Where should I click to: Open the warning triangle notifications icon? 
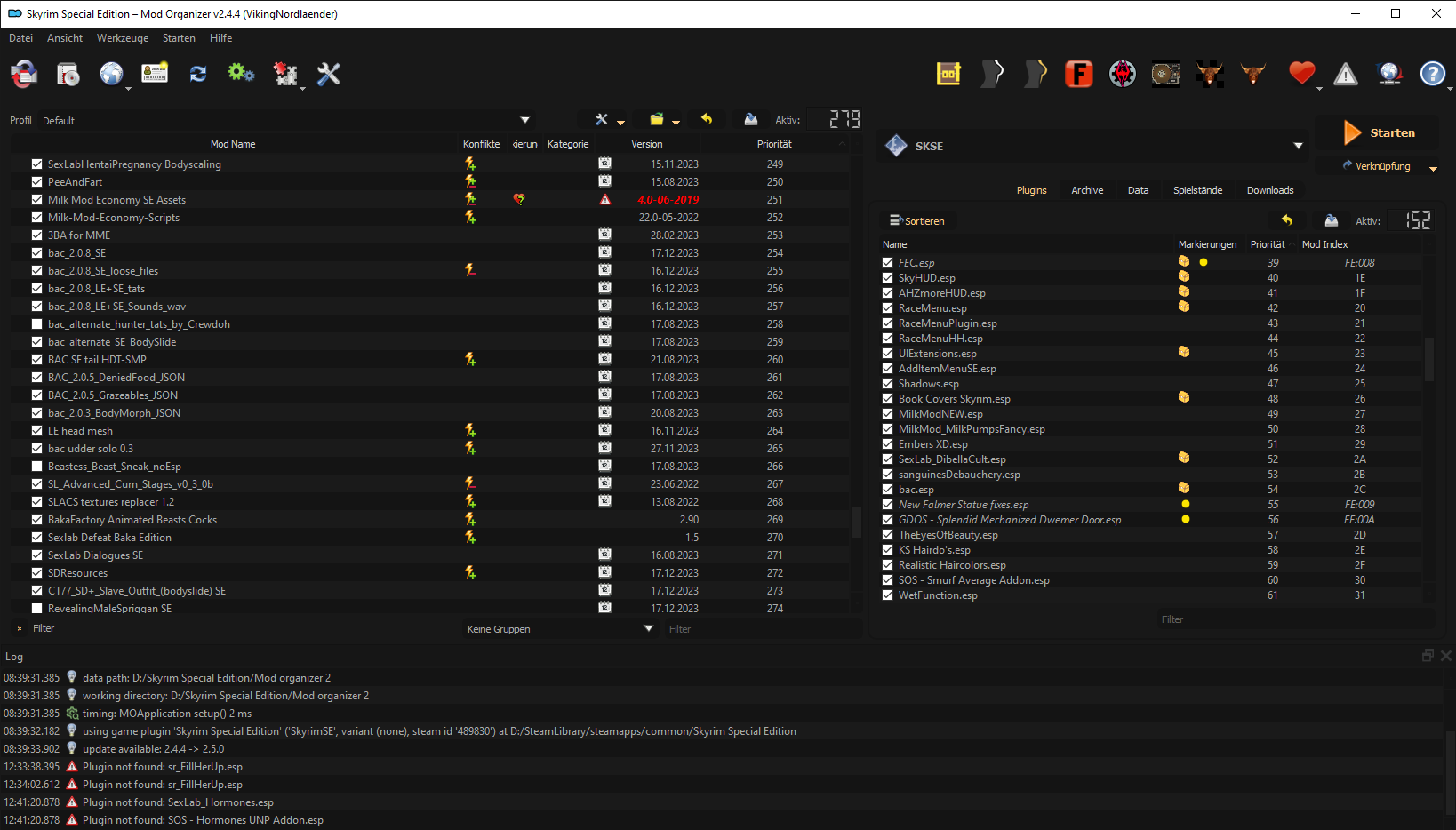(1346, 74)
